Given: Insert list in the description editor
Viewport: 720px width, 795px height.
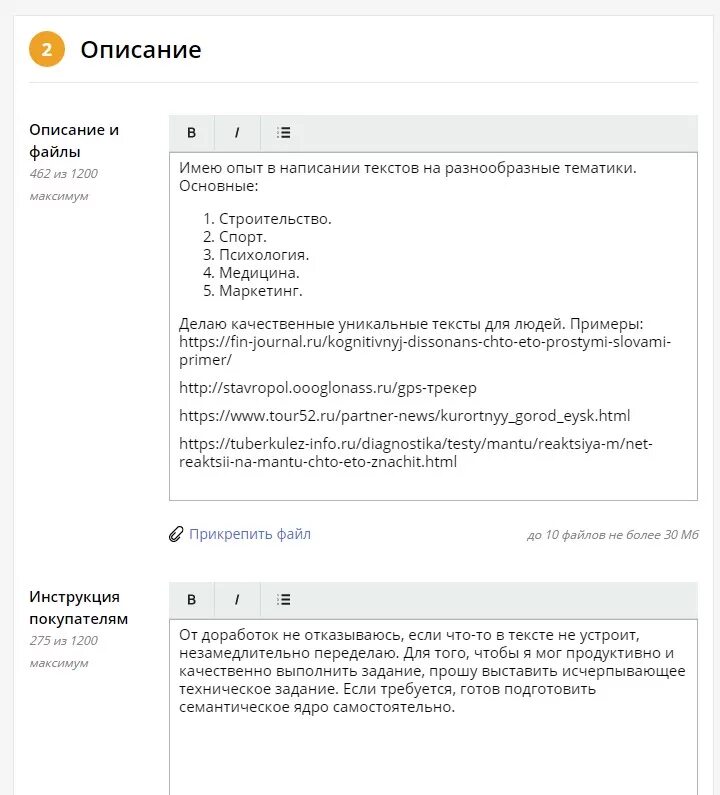Looking at the screenshot, I should [x=283, y=133].
